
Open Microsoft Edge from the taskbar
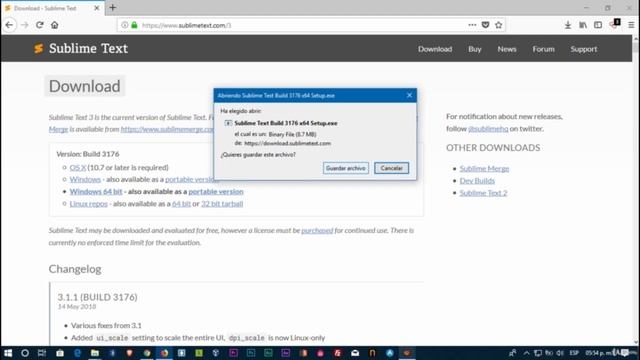(78, 353)
